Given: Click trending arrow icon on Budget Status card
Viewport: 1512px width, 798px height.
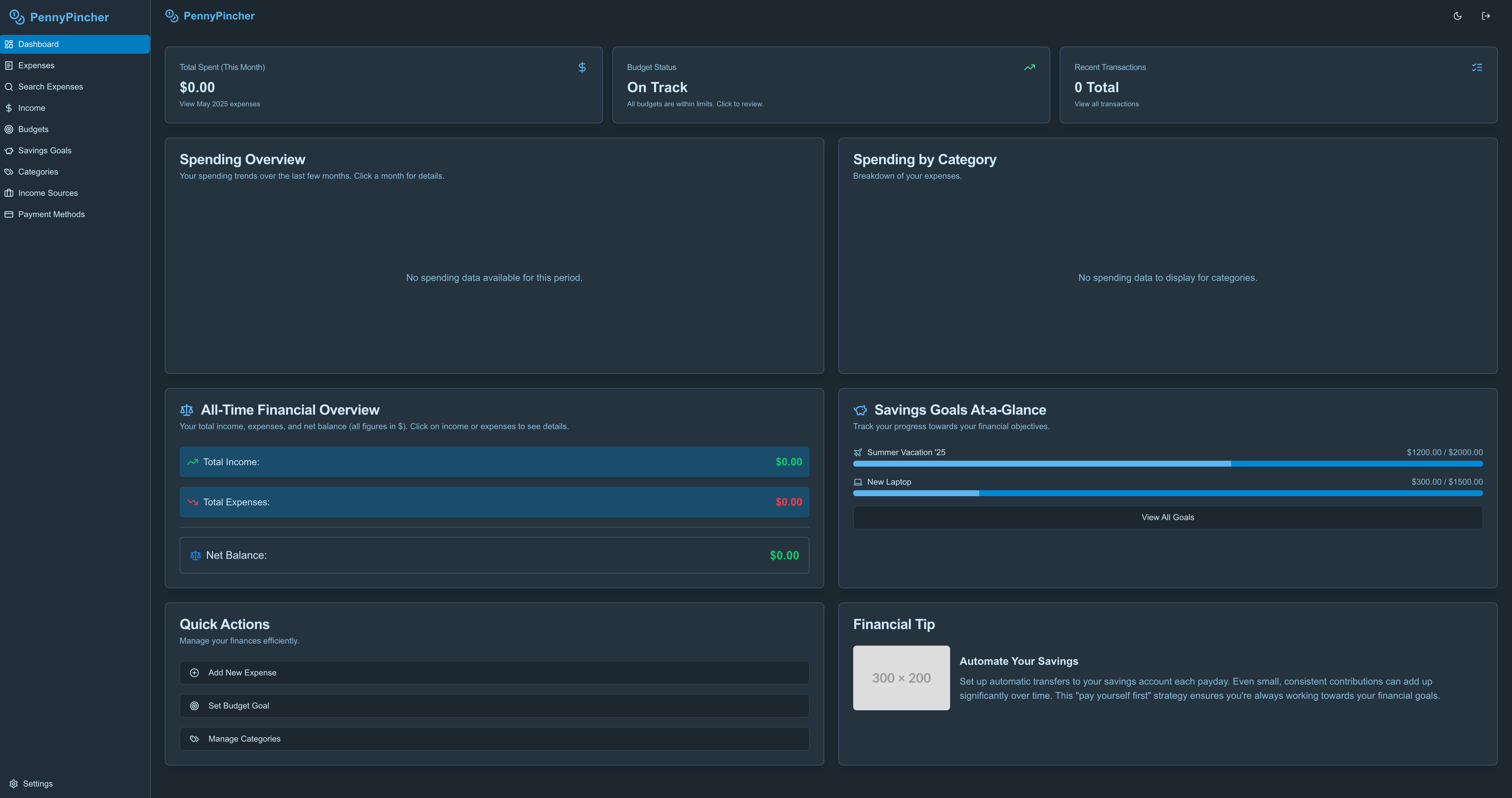Looking at the screenshot, I should pos(1030,67).
